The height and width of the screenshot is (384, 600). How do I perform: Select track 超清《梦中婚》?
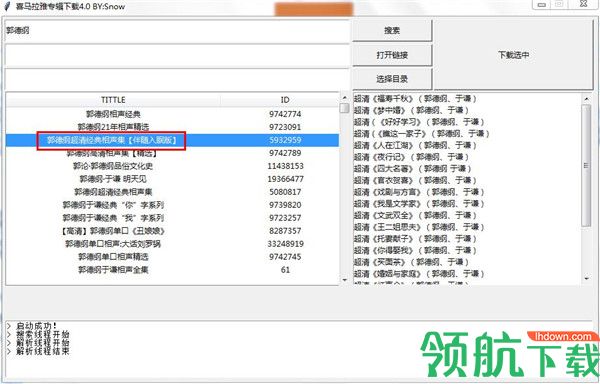tap(411, 111)
